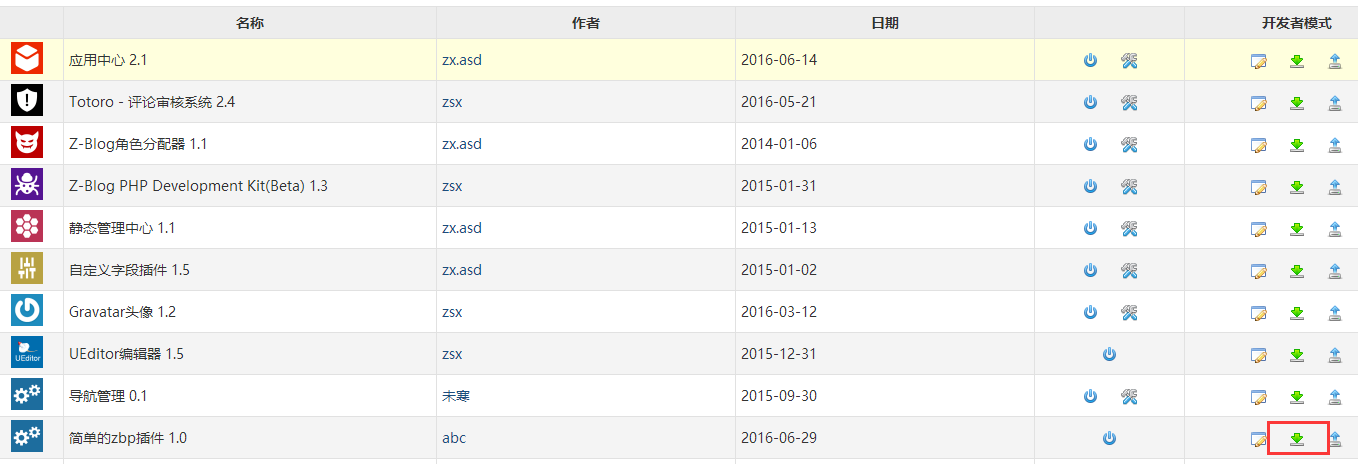
Task: Click the Z-Blog角色分配器 red devil logo
Action: [27, 144]
